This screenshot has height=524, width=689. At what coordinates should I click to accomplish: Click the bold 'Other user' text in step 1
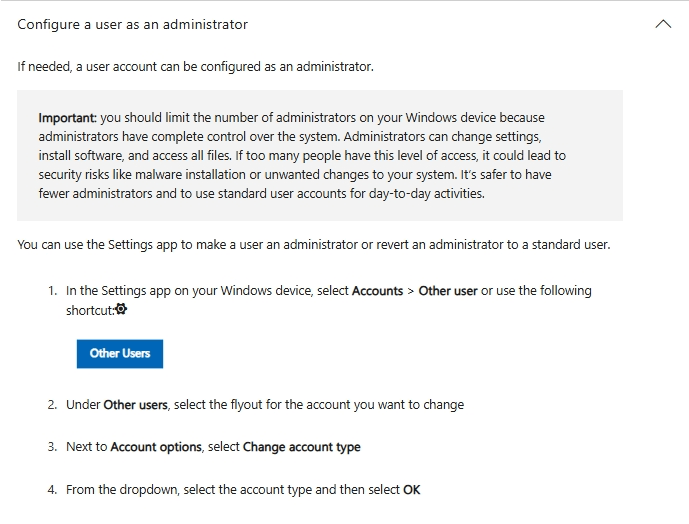pyautogui.click(x=448, y=291)
